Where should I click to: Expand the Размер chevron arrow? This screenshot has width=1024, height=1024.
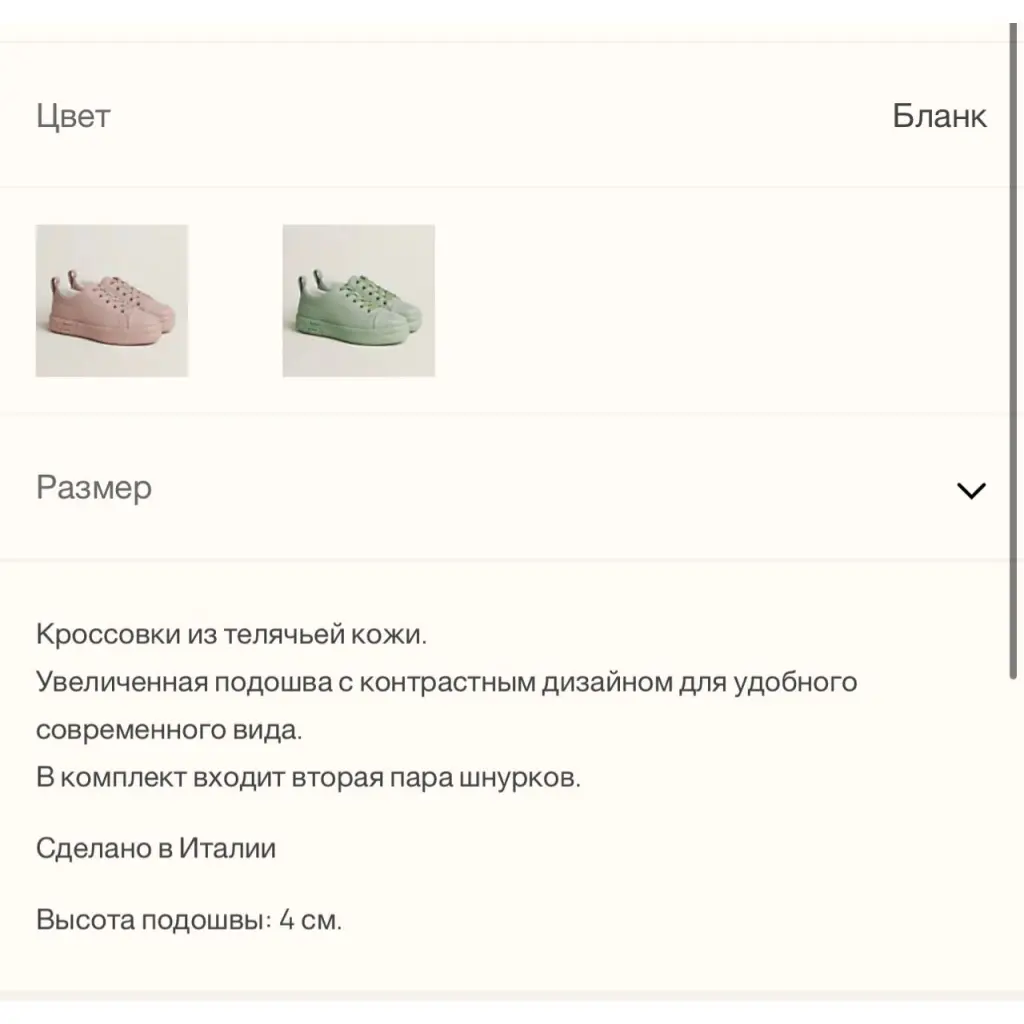[970, 490]
